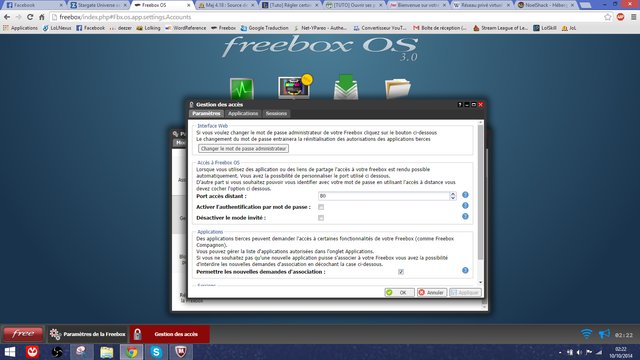Switch to the Stargate Universe browser tab
Image resolution: width=640 pixels, height=360 pixels.
[x=98, y=5]
